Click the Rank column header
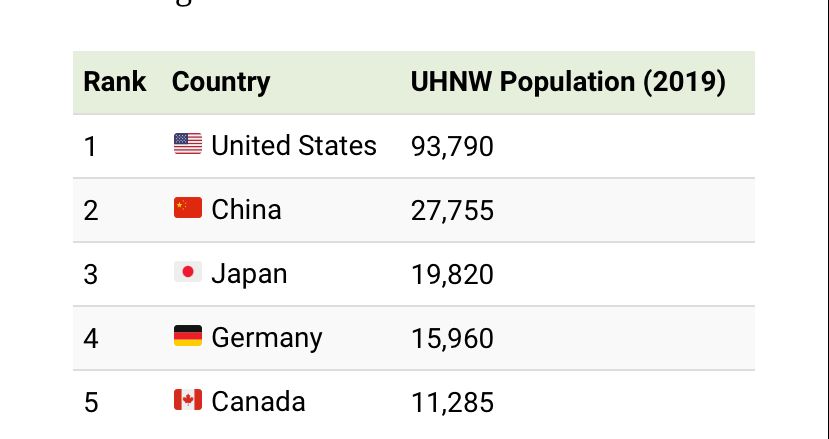 115,82
